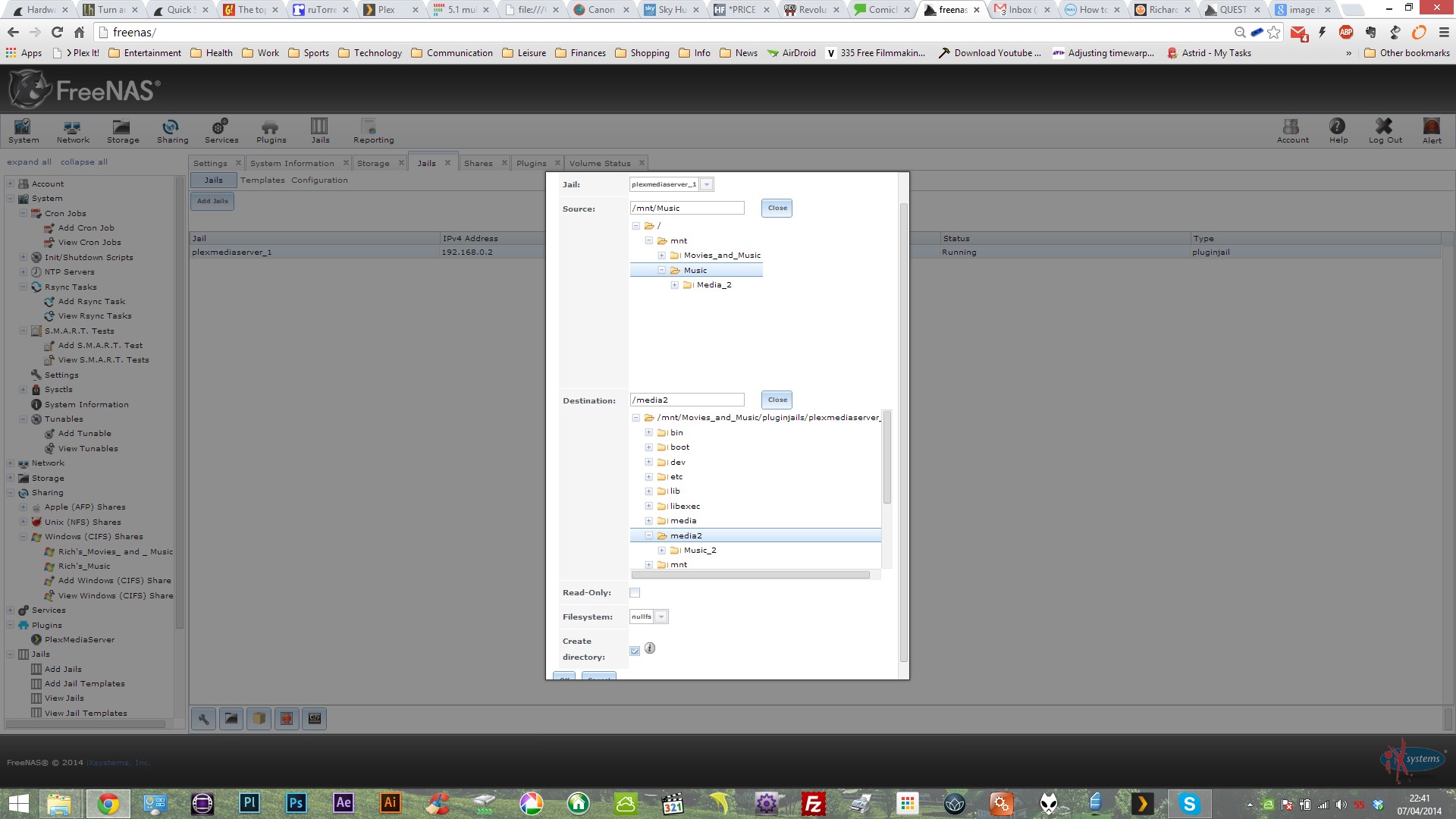Collapse the media2 destination folder
The height and width of the screenshot is (819, 1456).
649,535
